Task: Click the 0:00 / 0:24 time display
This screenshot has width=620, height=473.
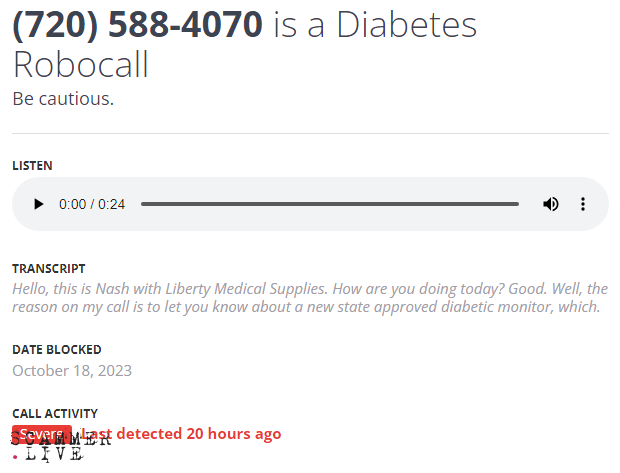Action: click(x=92, y=204)
